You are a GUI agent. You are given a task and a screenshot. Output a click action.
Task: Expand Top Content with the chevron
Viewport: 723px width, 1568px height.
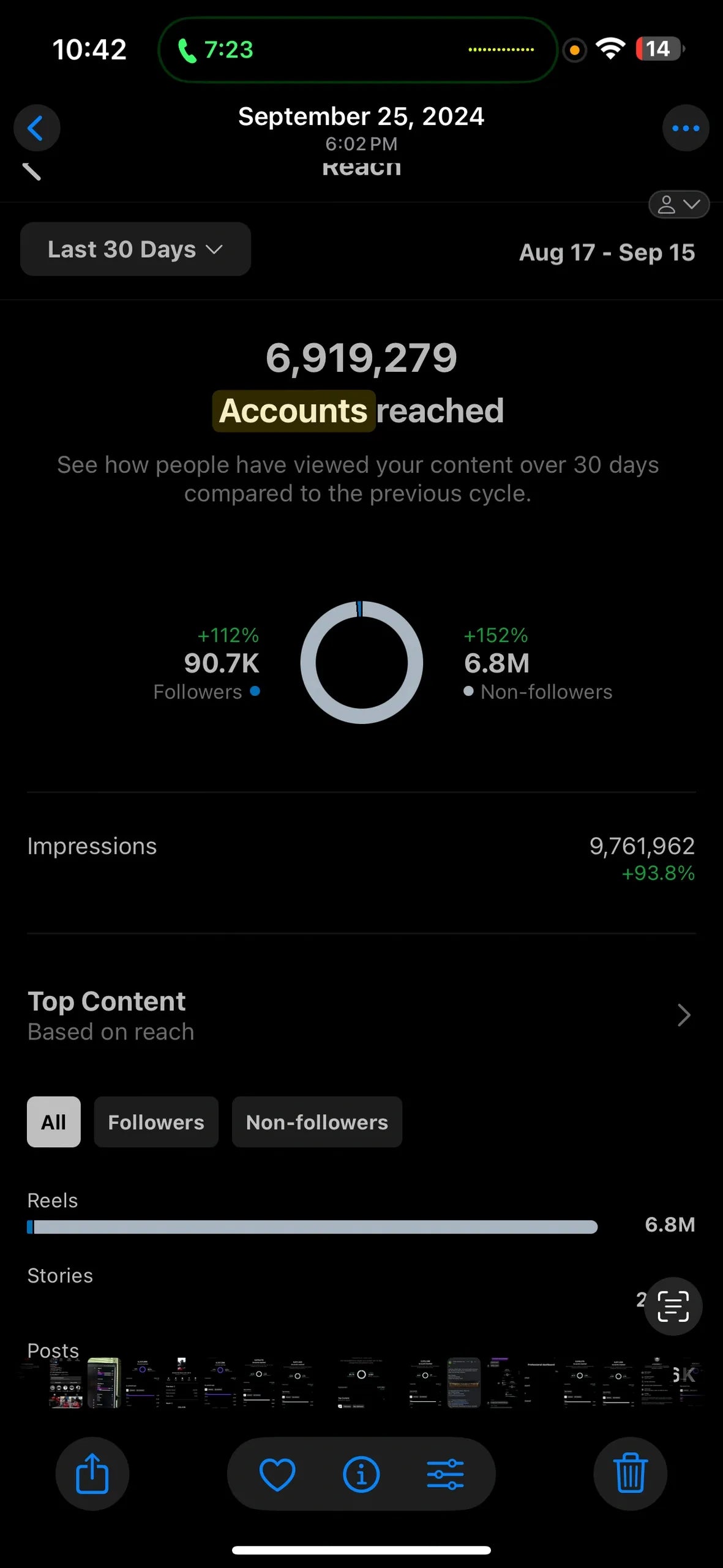(x=684, y=1015)
